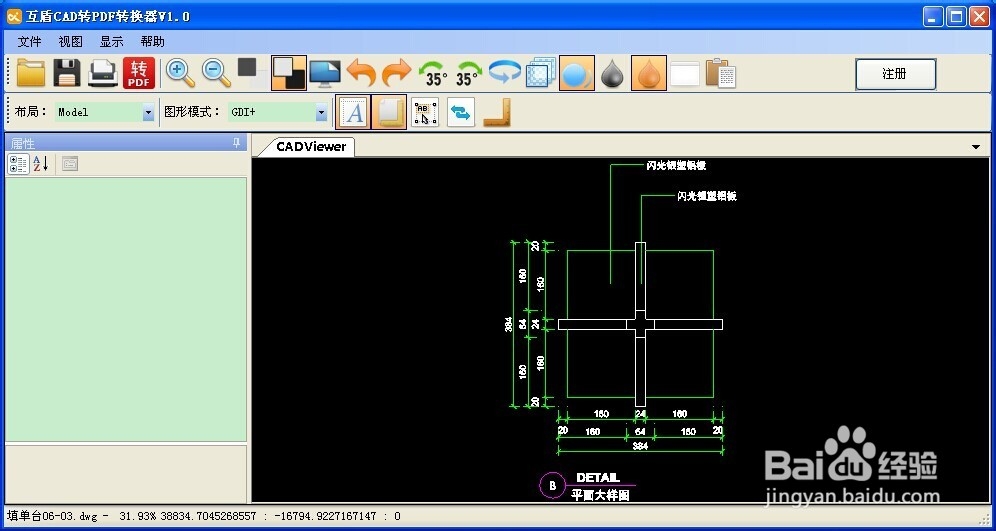Toggle the black-and-white background icon

point(289,73)
